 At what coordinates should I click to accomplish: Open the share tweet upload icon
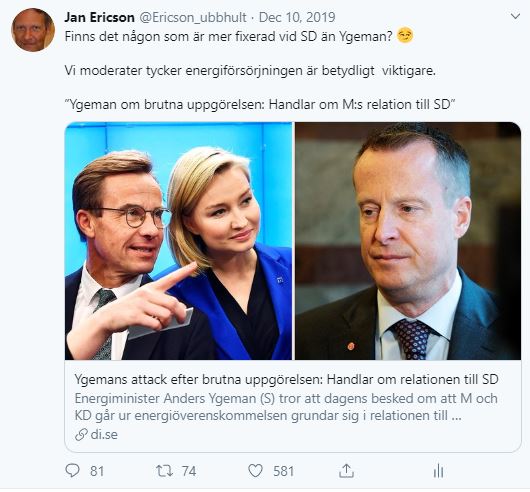tap(346, 471)
